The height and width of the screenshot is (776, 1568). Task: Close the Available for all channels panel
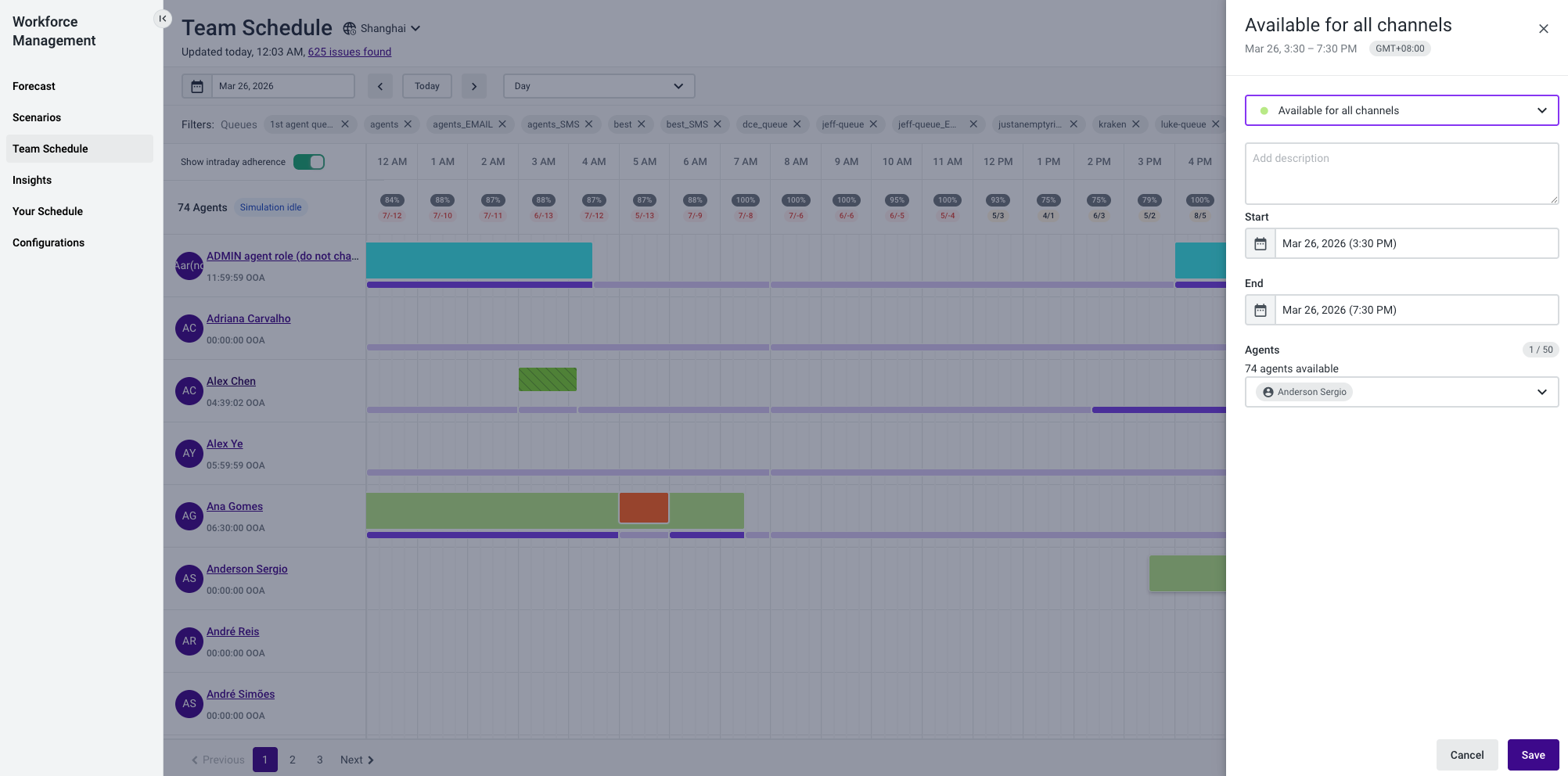[1544, 29]
